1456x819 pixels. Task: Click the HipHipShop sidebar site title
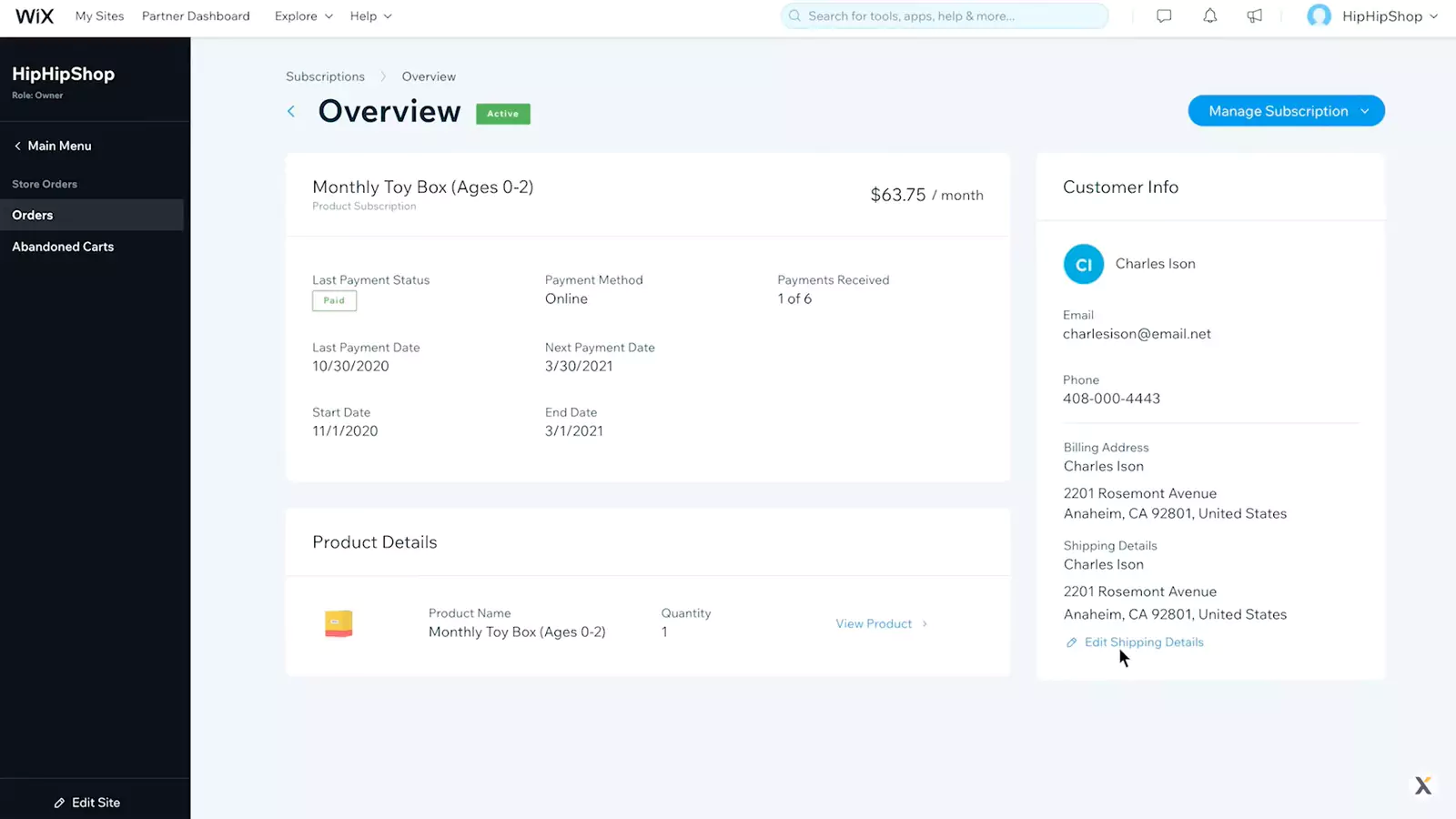(63, 75)
